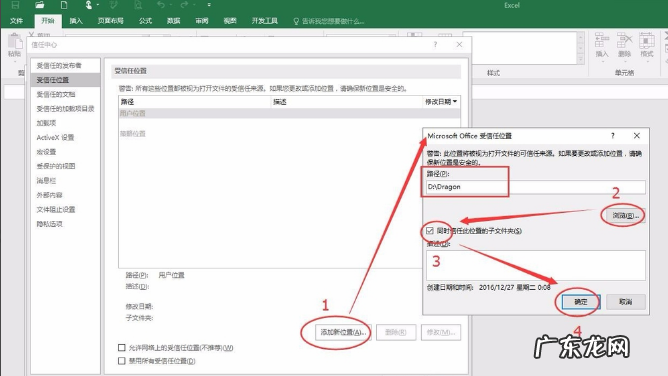
Task: Switch to the 插入 ribbon tab
Action: pos(76,21)
